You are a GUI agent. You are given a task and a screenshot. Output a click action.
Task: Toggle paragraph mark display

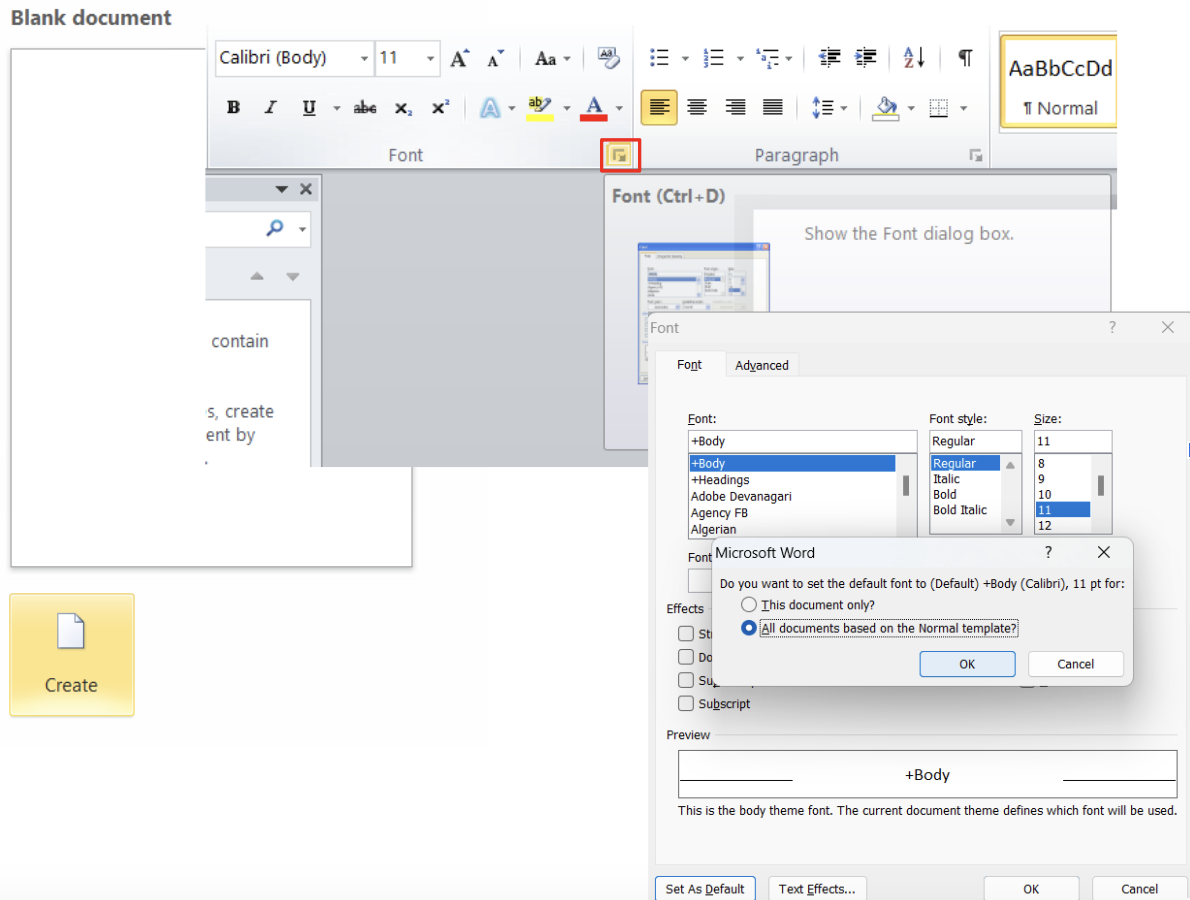click(964, 57)
